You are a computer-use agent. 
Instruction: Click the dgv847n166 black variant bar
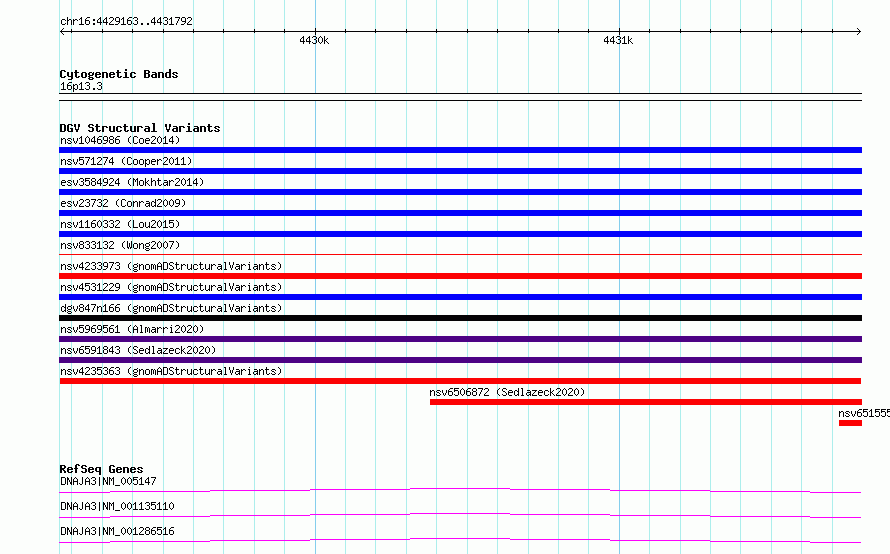coord(460,318)
